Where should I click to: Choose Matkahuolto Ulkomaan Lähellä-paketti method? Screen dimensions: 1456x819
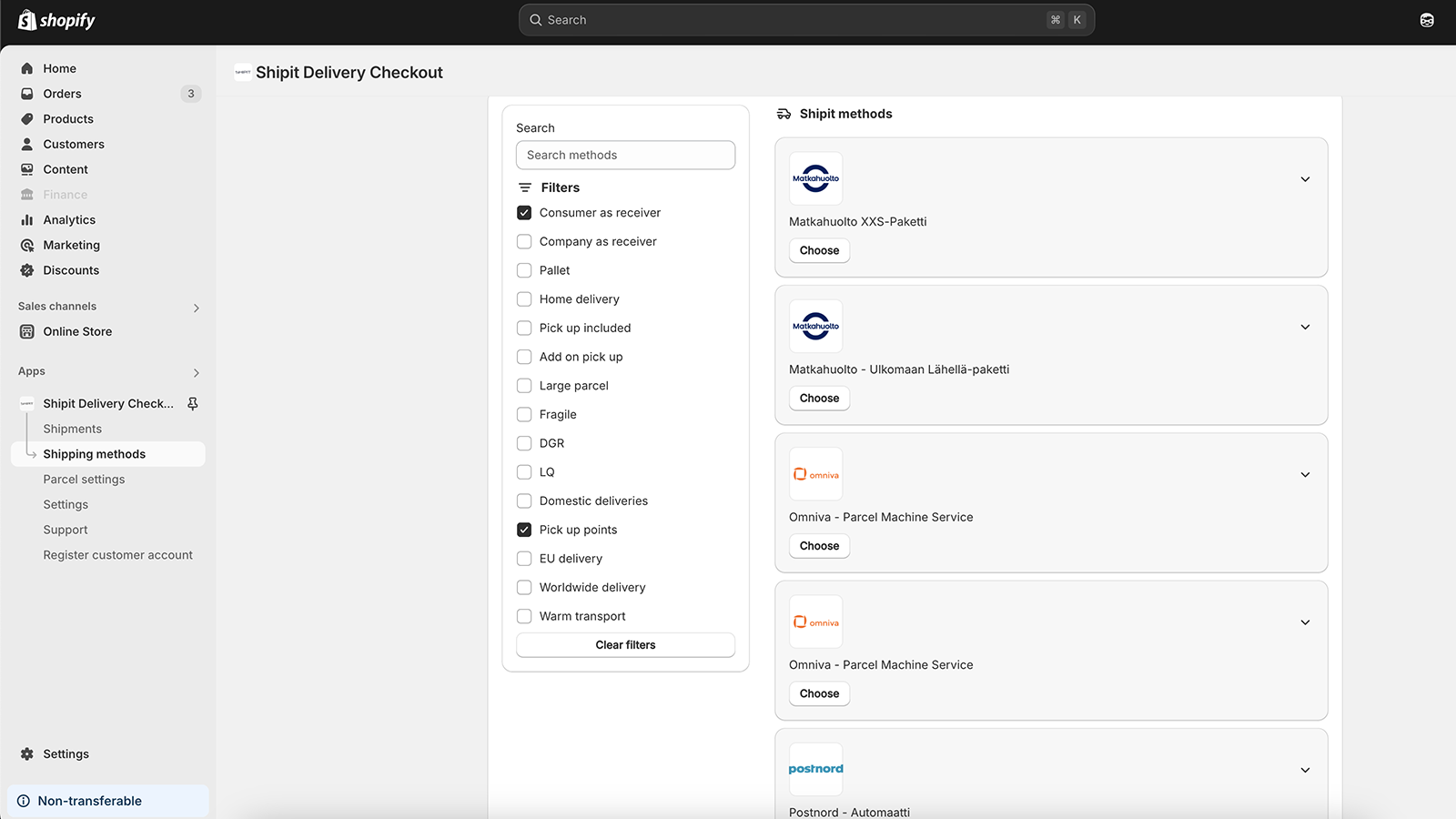point(819,398)
